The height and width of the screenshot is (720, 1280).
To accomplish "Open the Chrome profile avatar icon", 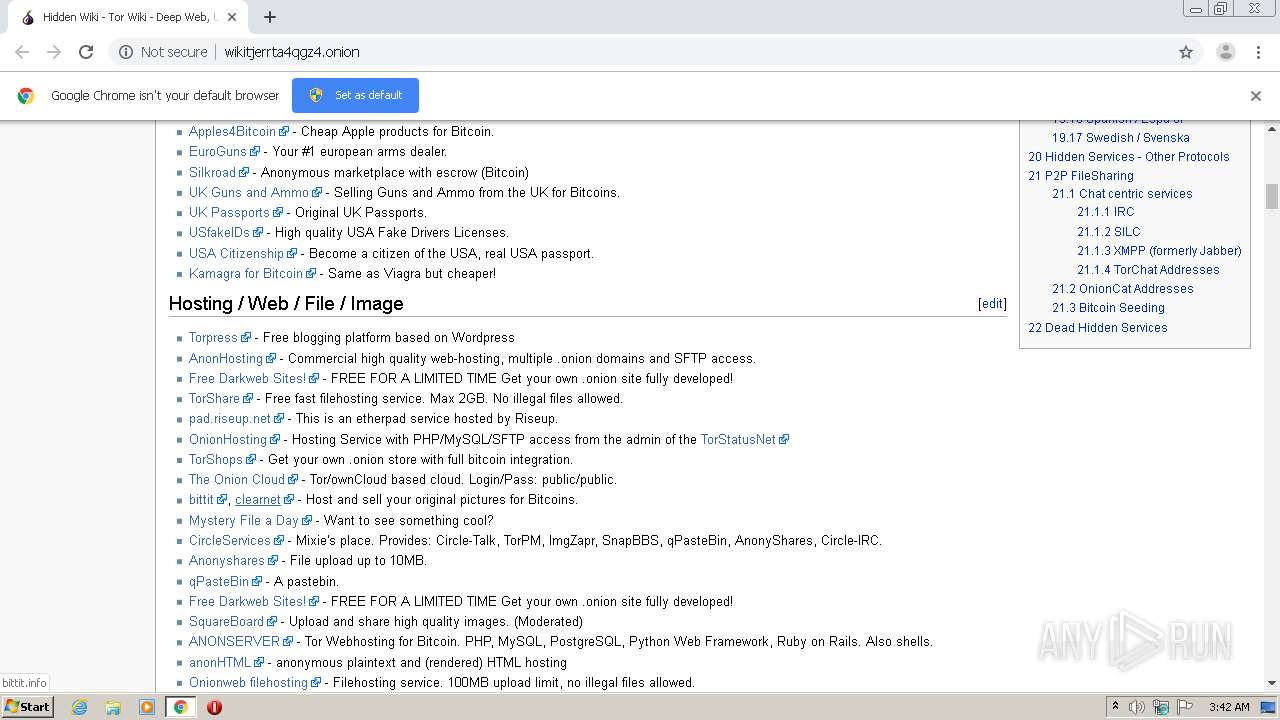I will coord(1225,52).
